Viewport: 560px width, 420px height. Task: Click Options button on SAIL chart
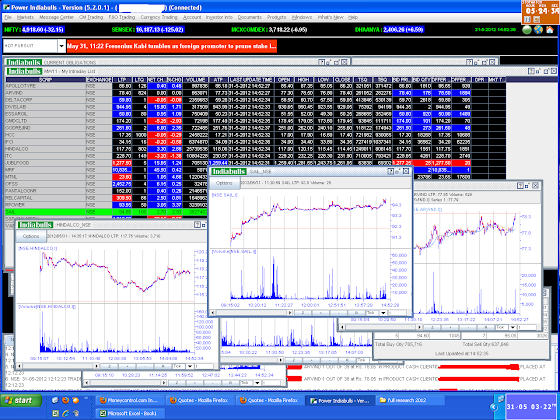(224, 183)
